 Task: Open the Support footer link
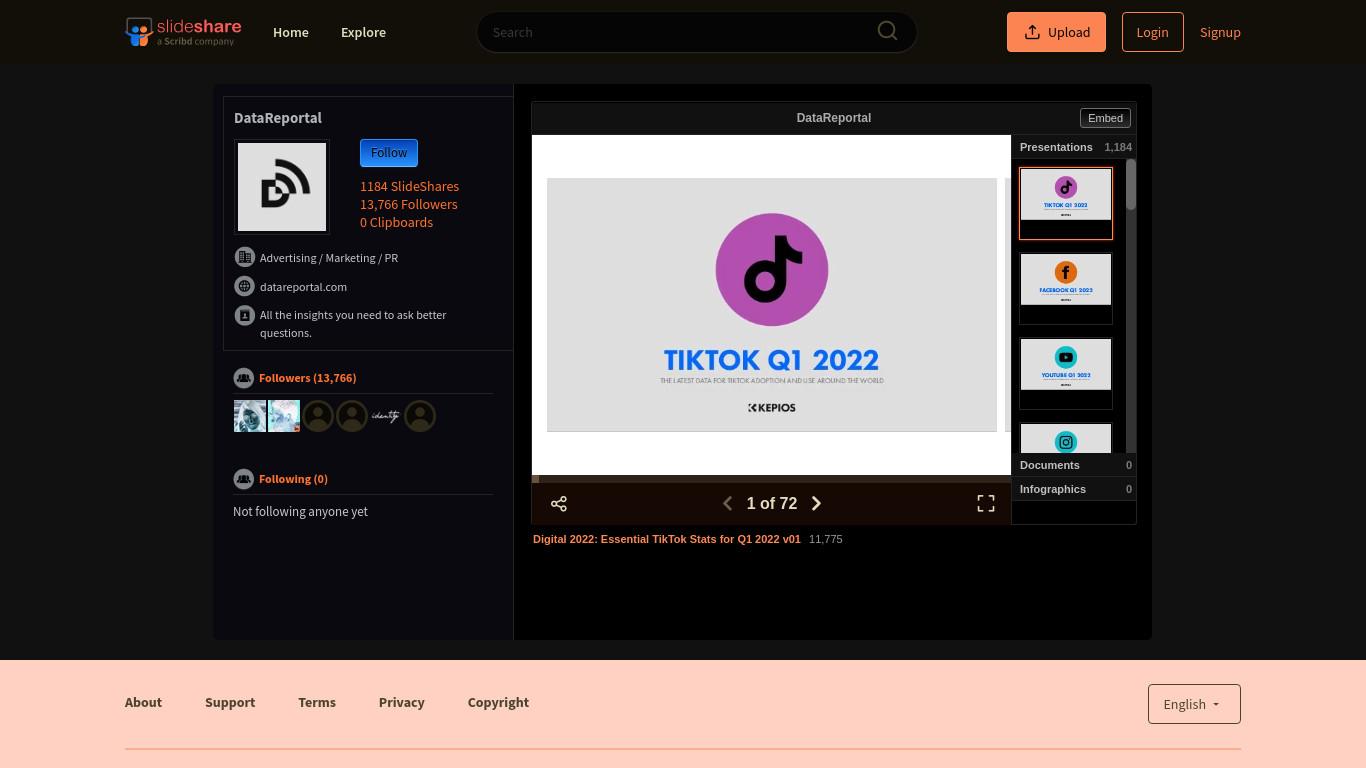tap(230, 702)
